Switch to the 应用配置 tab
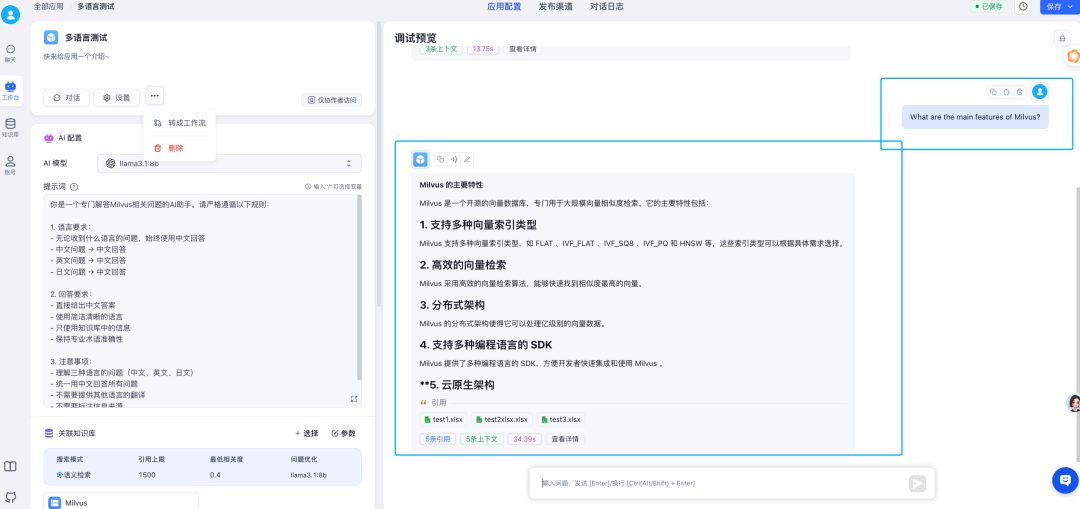This screenshot has height=509, width=1080. 504,6
